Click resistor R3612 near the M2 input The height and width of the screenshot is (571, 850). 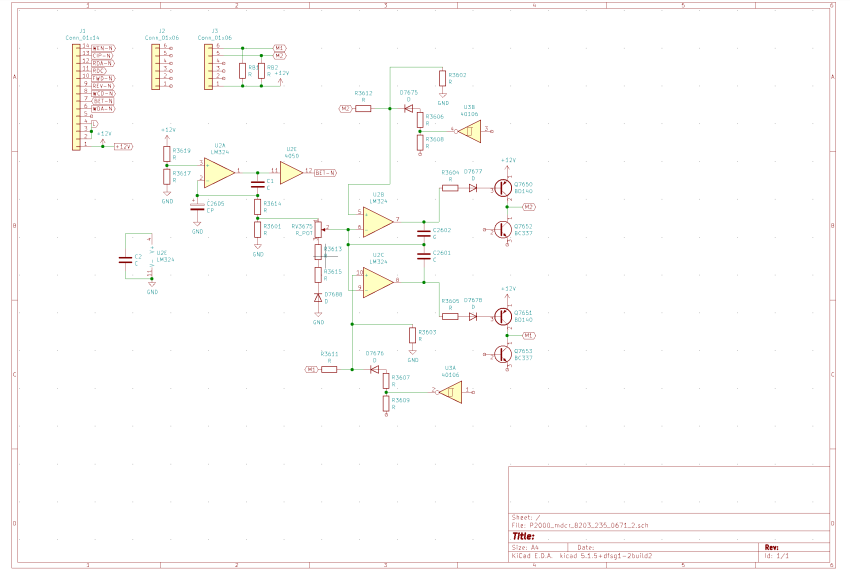(x=364, y=107)
